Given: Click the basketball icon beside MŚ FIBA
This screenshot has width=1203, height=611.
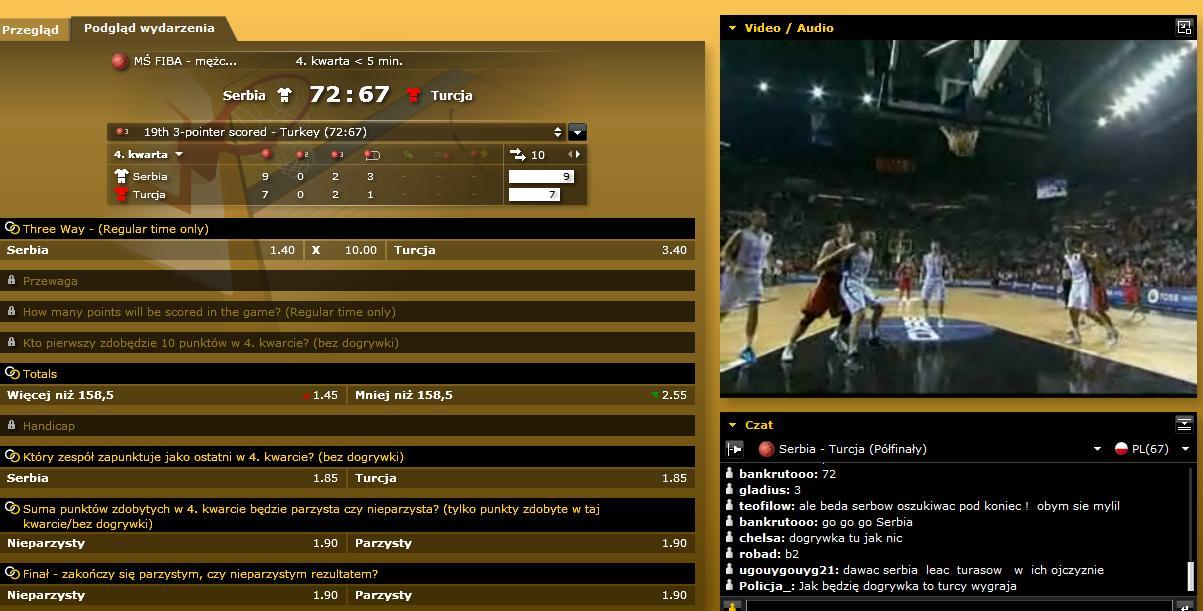Looking at the screenshot, I should point(120,61).
